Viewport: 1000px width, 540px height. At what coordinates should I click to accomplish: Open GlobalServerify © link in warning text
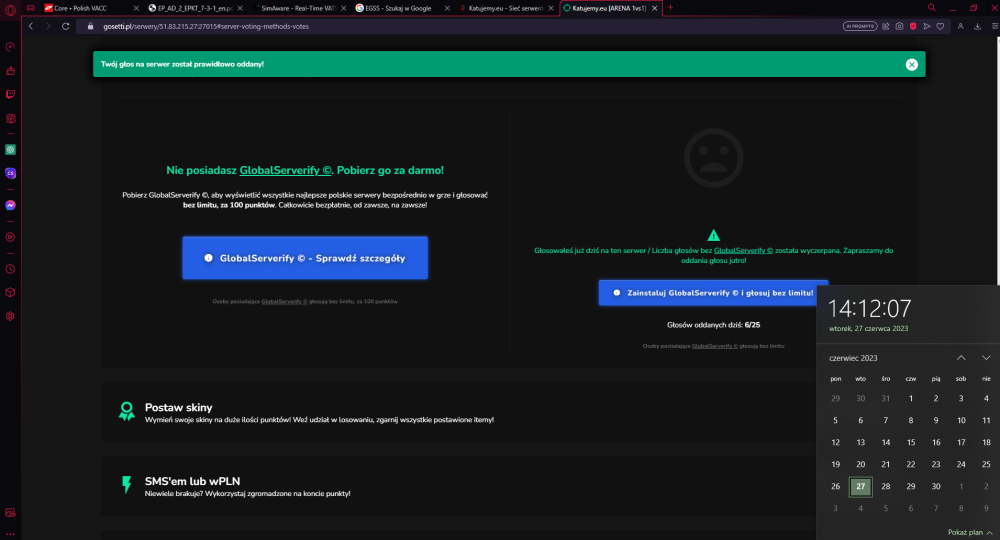[x=743, y=251]
